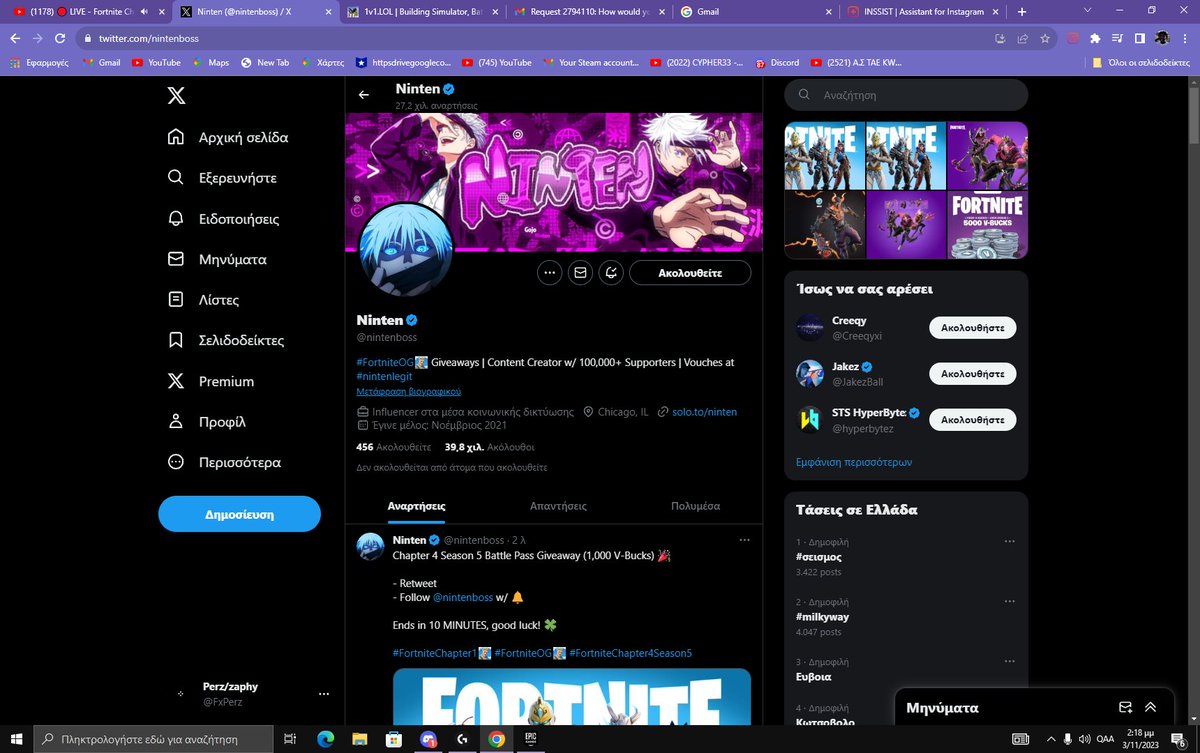This screenshot has height=753, width=1200.
Task: Open 456 Ακολουθείτε following list
Action: click(393, 447)
